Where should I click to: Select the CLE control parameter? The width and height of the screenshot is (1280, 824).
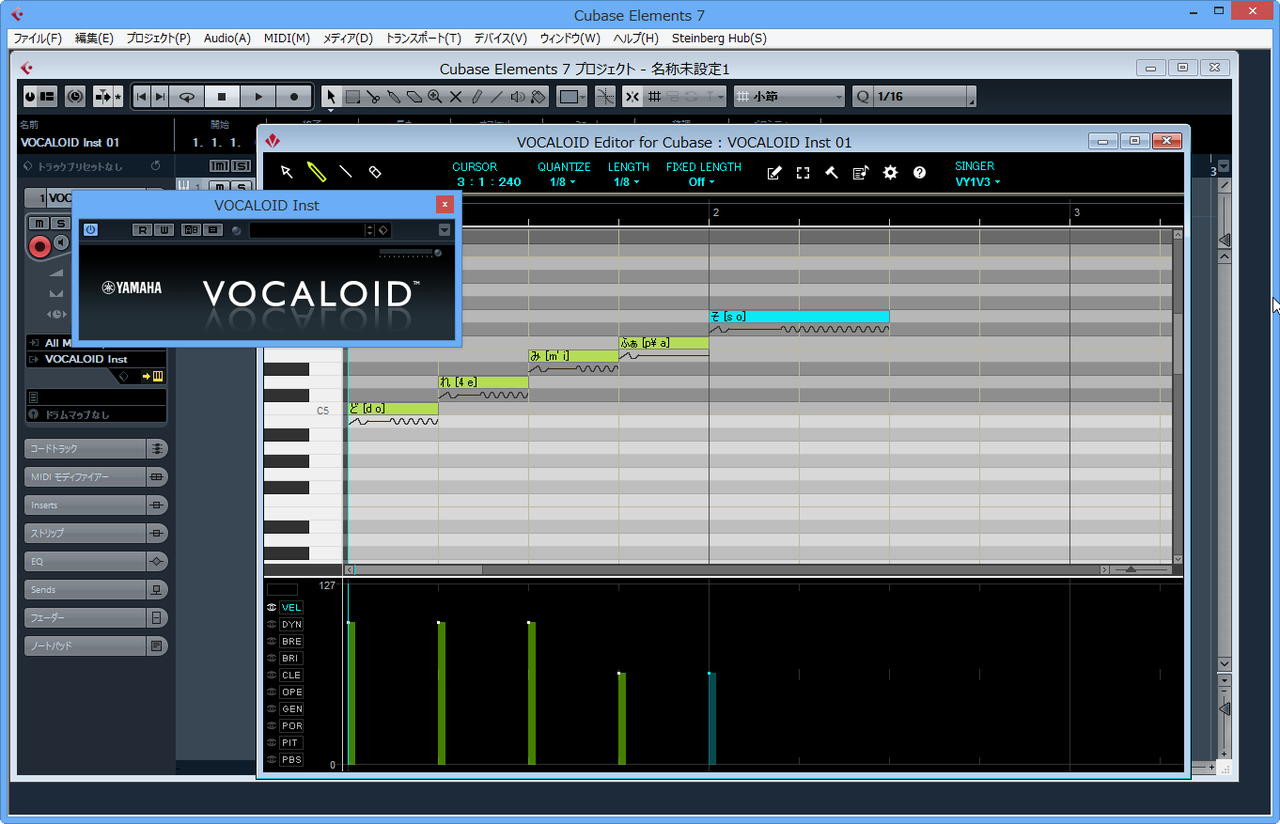click(291, 675)
